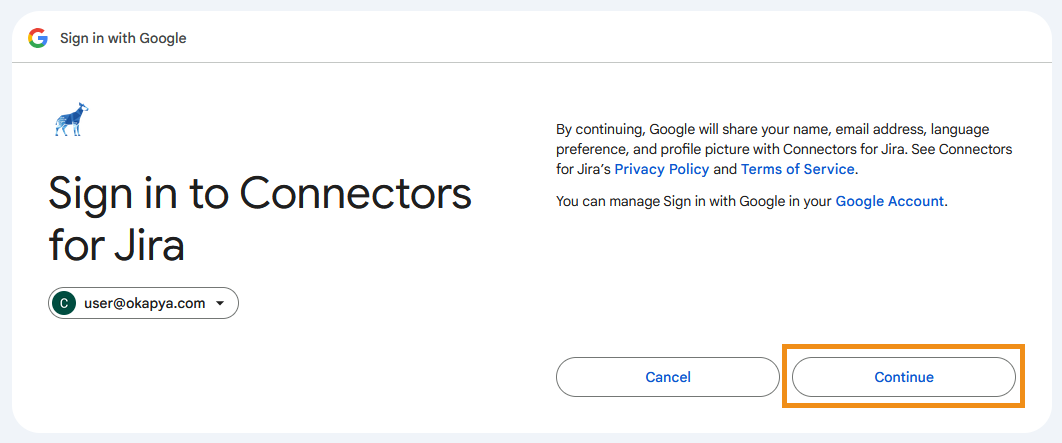
Task: Click the "Sign in with Google" header text
Action: click(123, 38)
